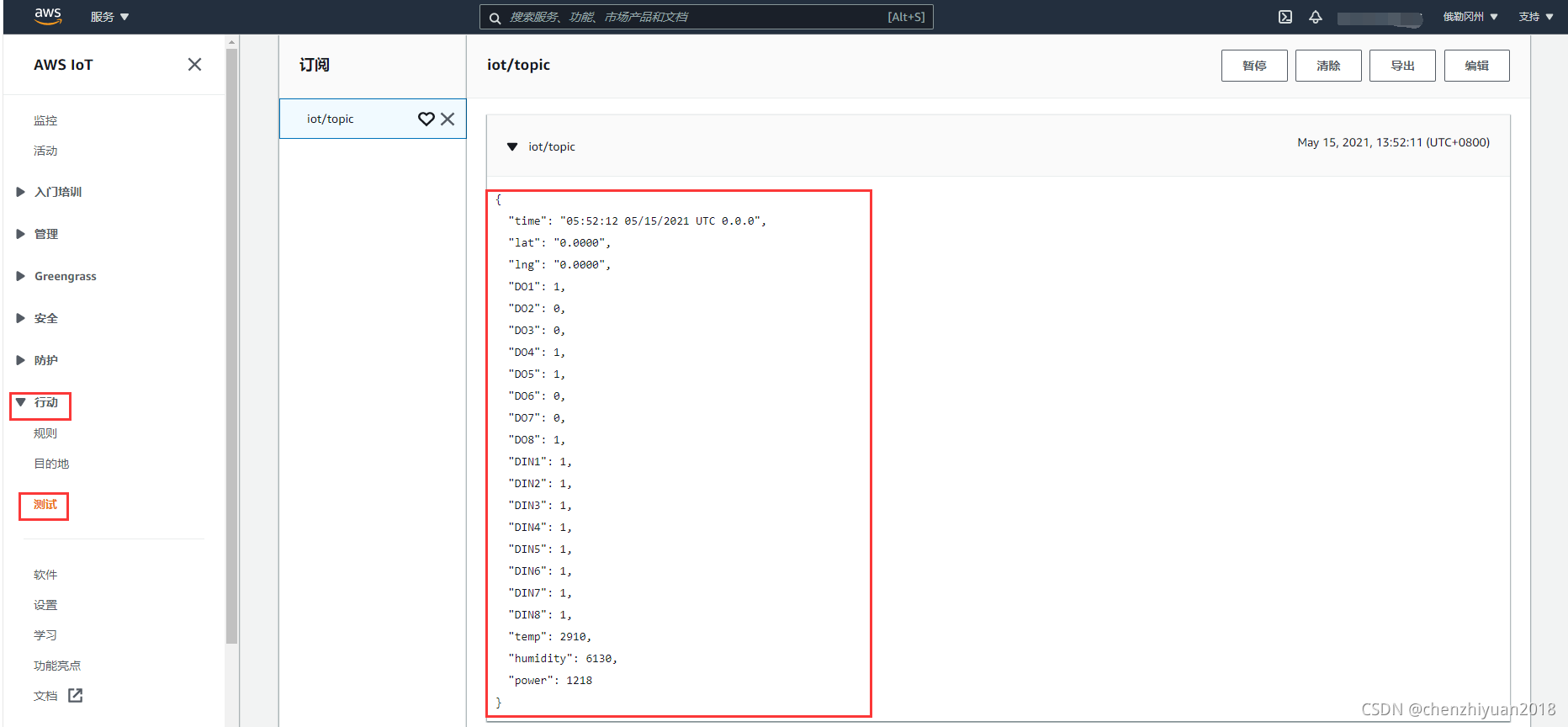The height and width of the screenshot is (727, 1568).
Task: Click the "humidity": 6130 line
Action: [x=563, y=658]
